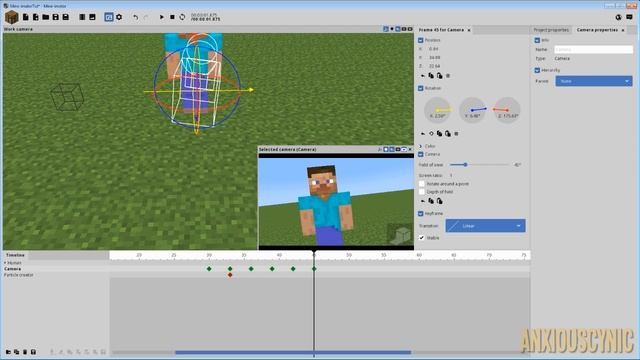The height and width of the screenshot is (360, 640).
Task: Select the Frame 45 for Camera tab
Action: point(441,30)
